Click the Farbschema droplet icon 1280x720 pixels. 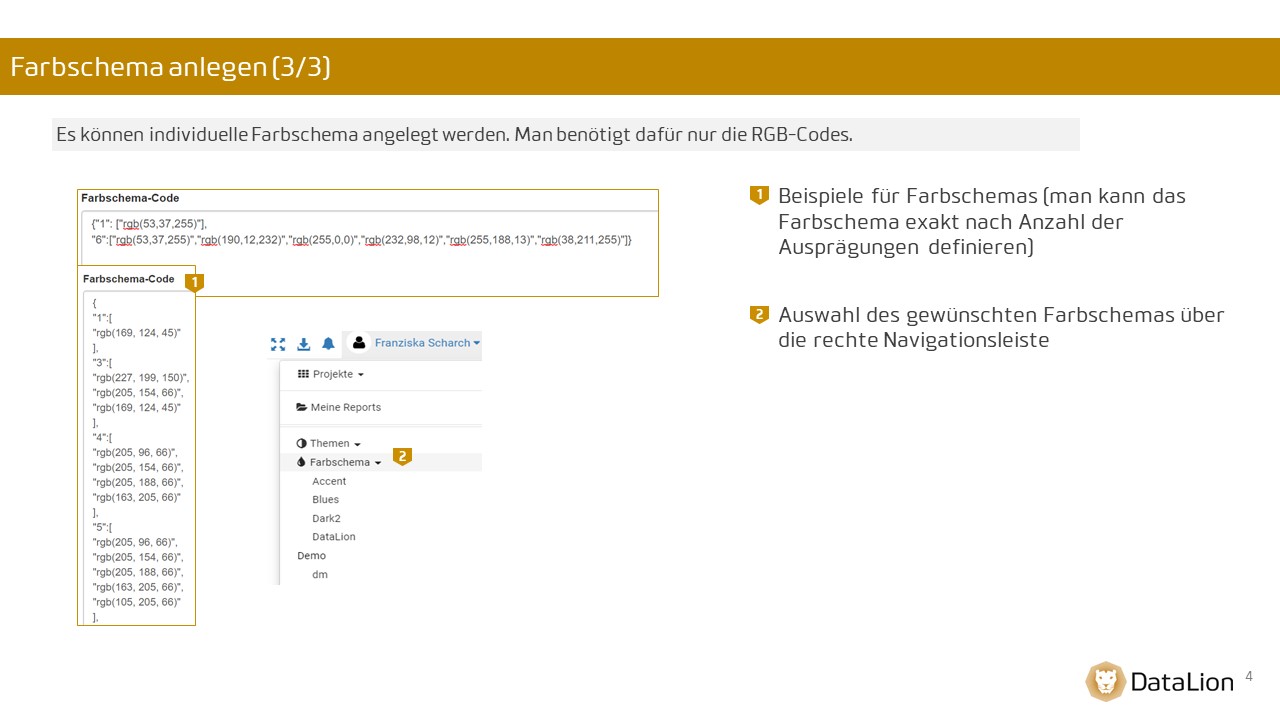tap(301, 463)
